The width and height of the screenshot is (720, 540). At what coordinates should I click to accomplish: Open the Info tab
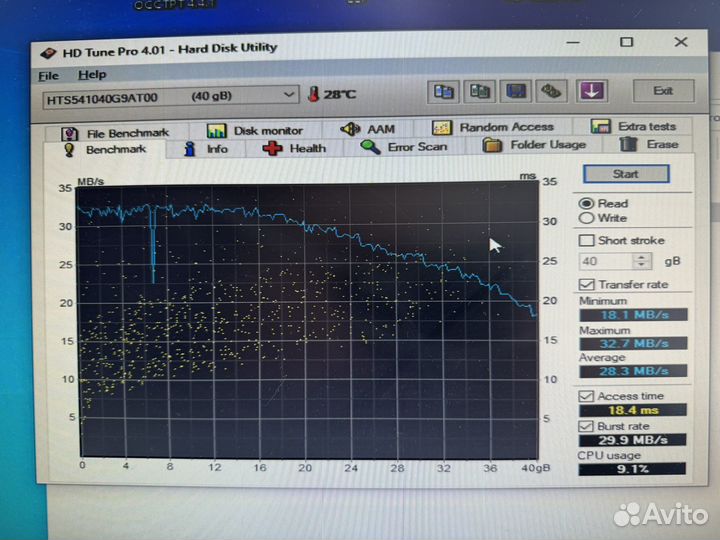[x=206, y=149]
